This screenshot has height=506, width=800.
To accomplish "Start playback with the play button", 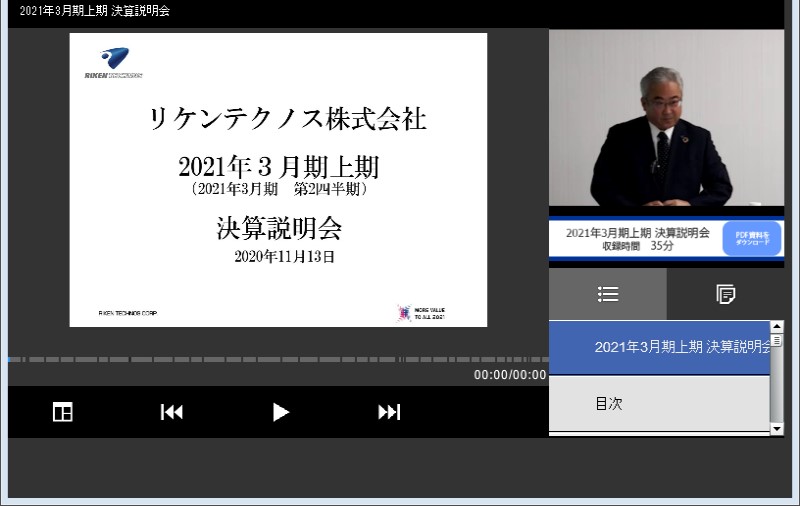I will tap(280, 412).
